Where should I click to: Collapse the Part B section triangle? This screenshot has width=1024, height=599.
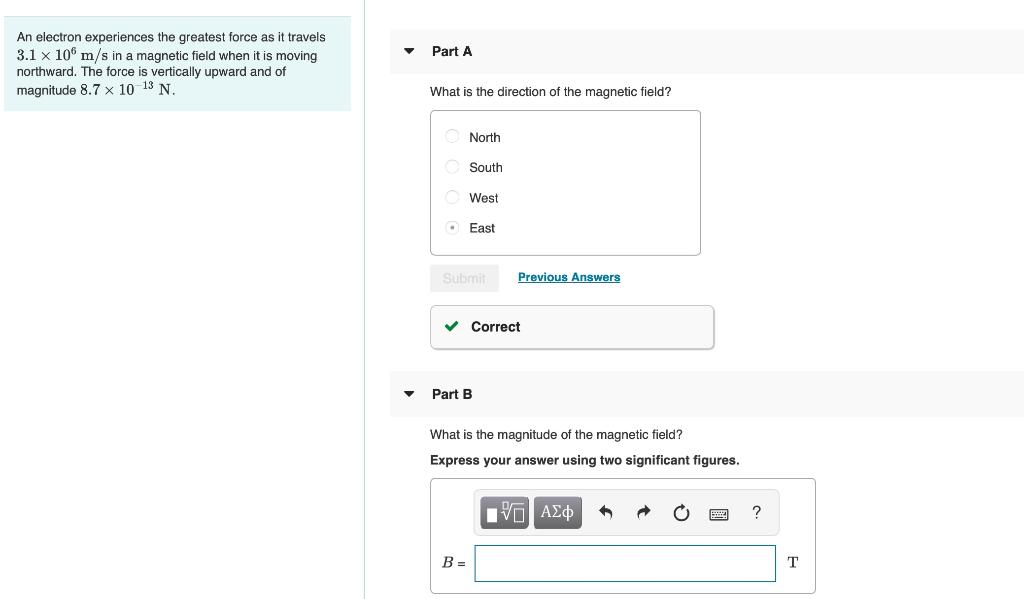point(409,394)
